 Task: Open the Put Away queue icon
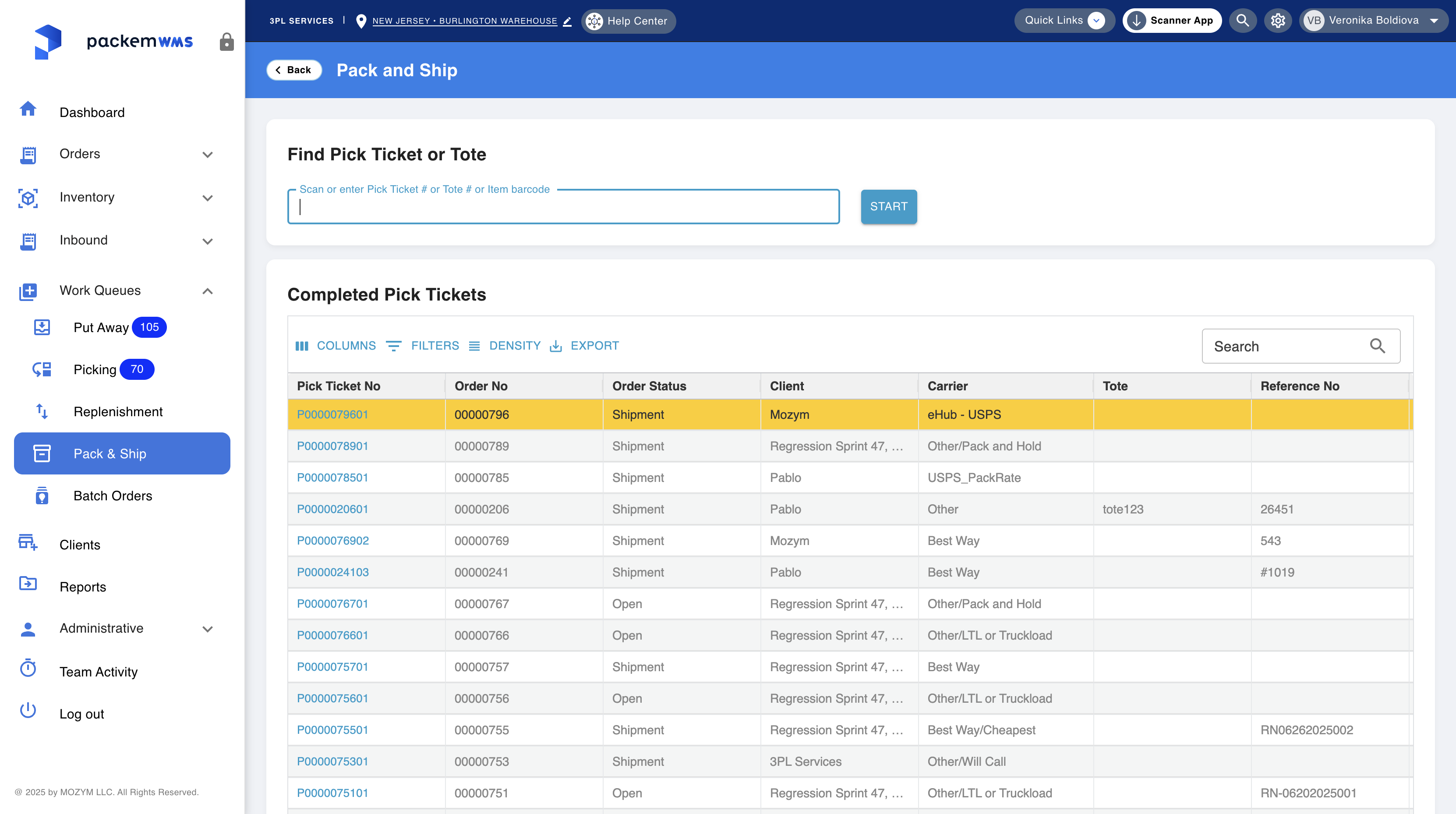point(42,327)
